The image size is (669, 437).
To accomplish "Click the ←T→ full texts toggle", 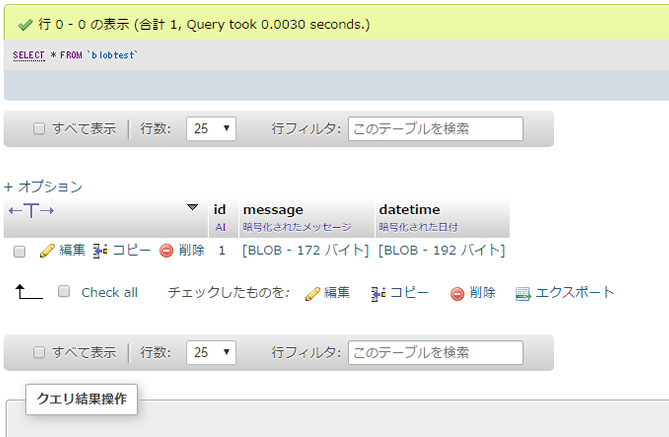I will pyautogui.click(x=31, y=210).
